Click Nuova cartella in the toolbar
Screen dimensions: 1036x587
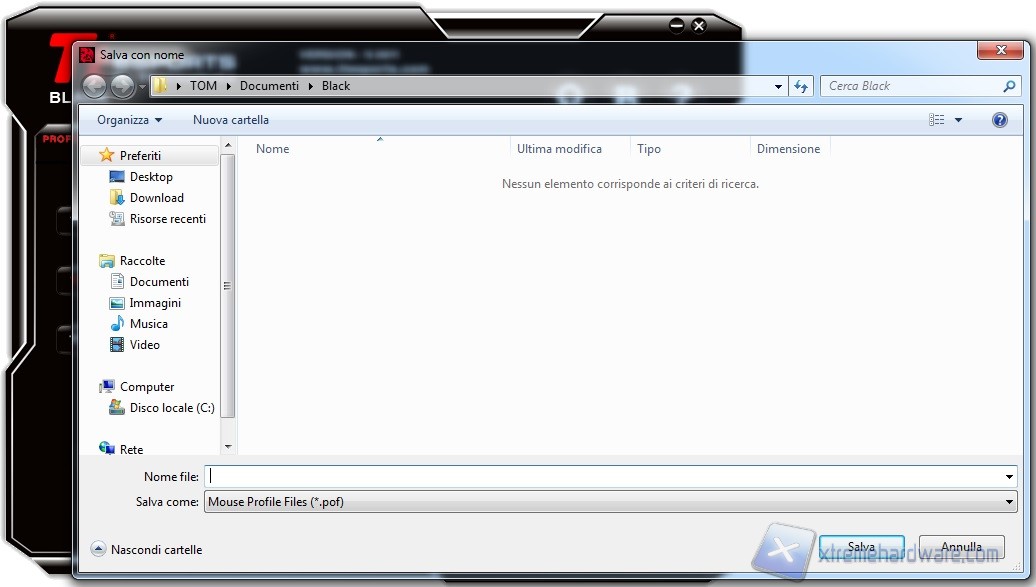click(x=230, y=120)
